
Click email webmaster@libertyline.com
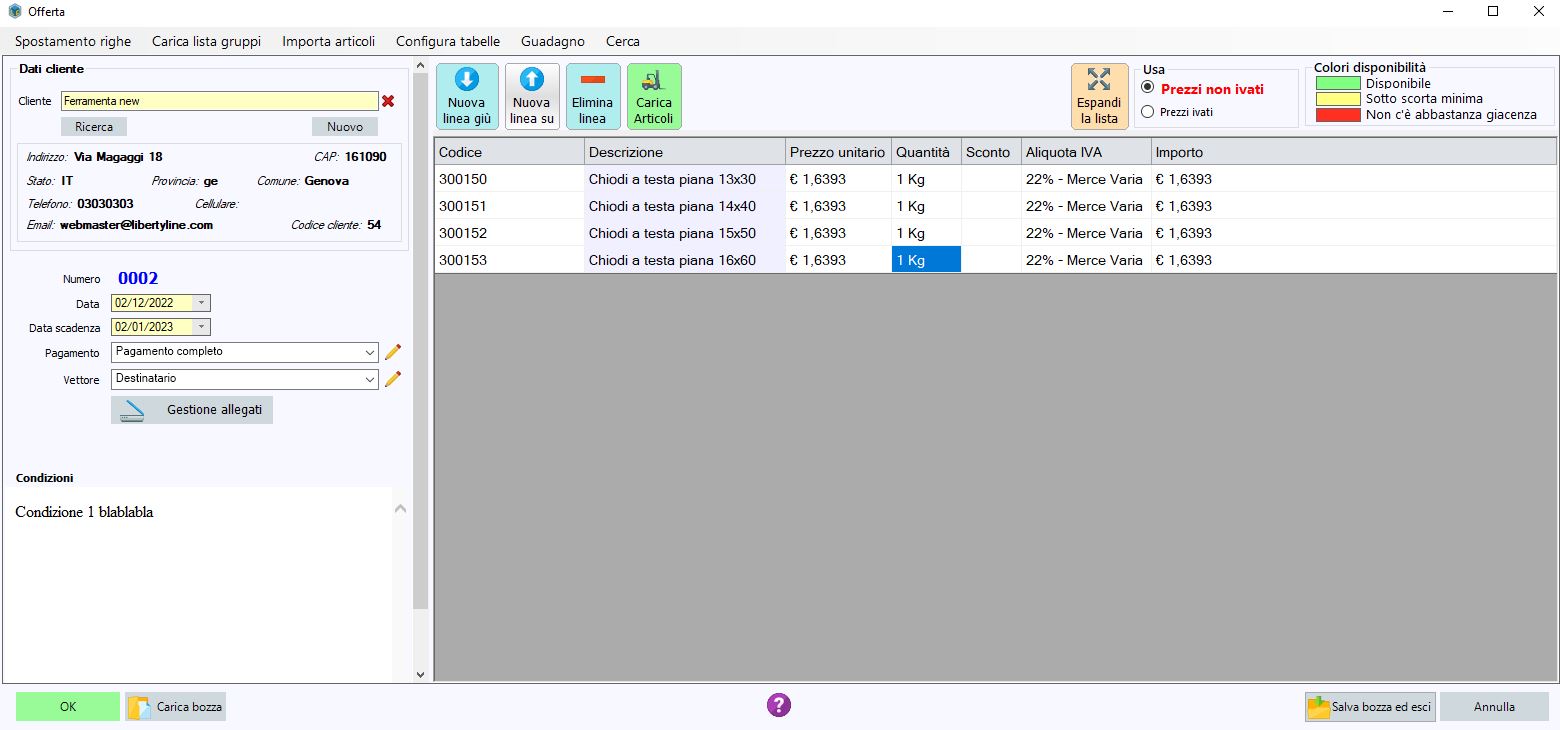(x=136, y=225)
